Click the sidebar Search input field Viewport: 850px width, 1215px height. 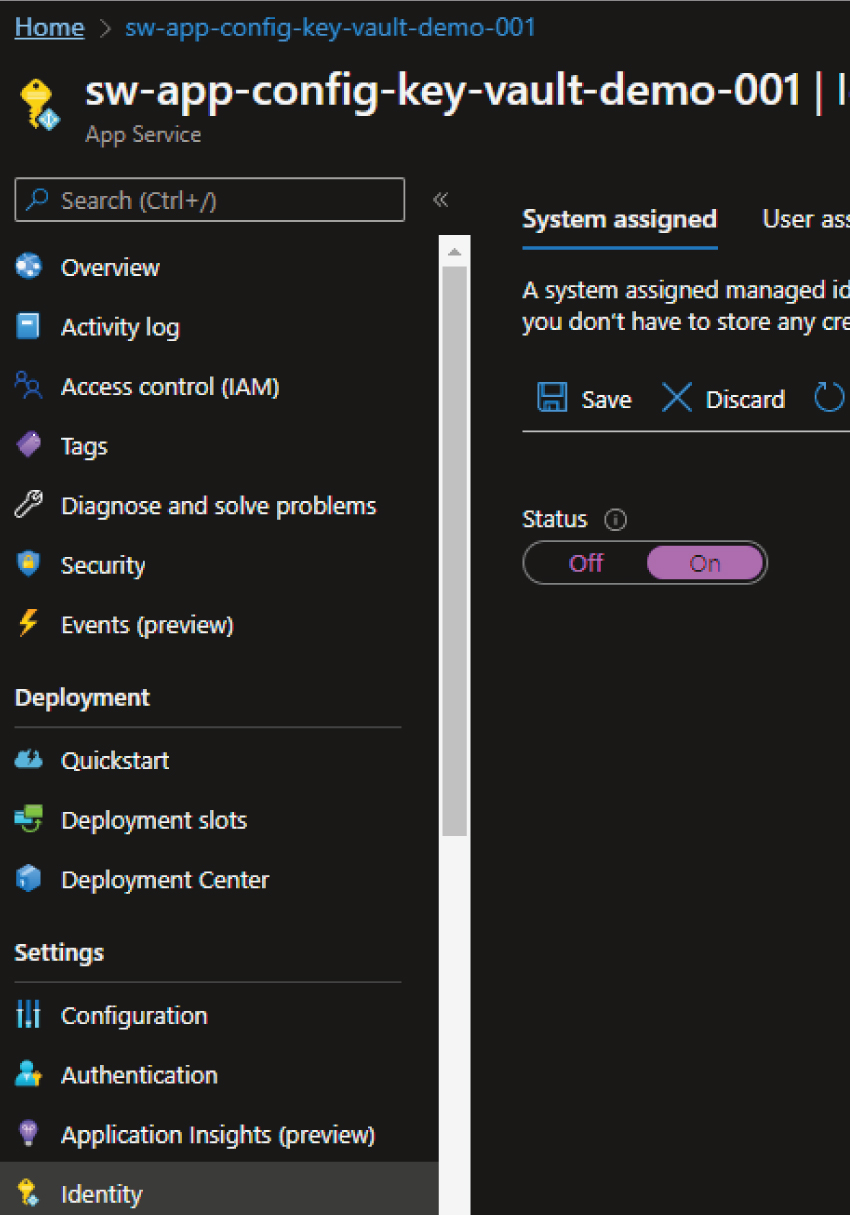click(210, 200)
